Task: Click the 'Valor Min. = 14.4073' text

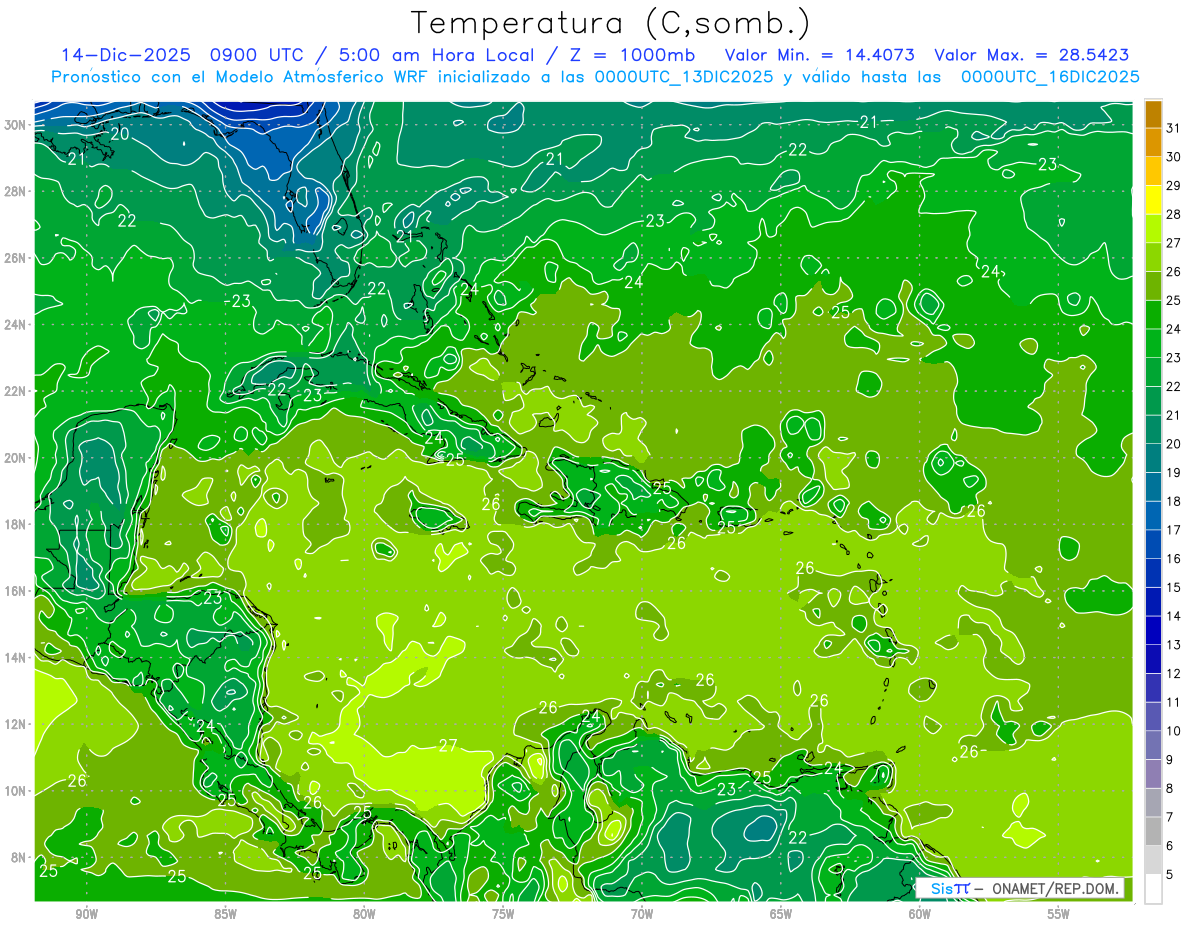Action: point(820,55)
